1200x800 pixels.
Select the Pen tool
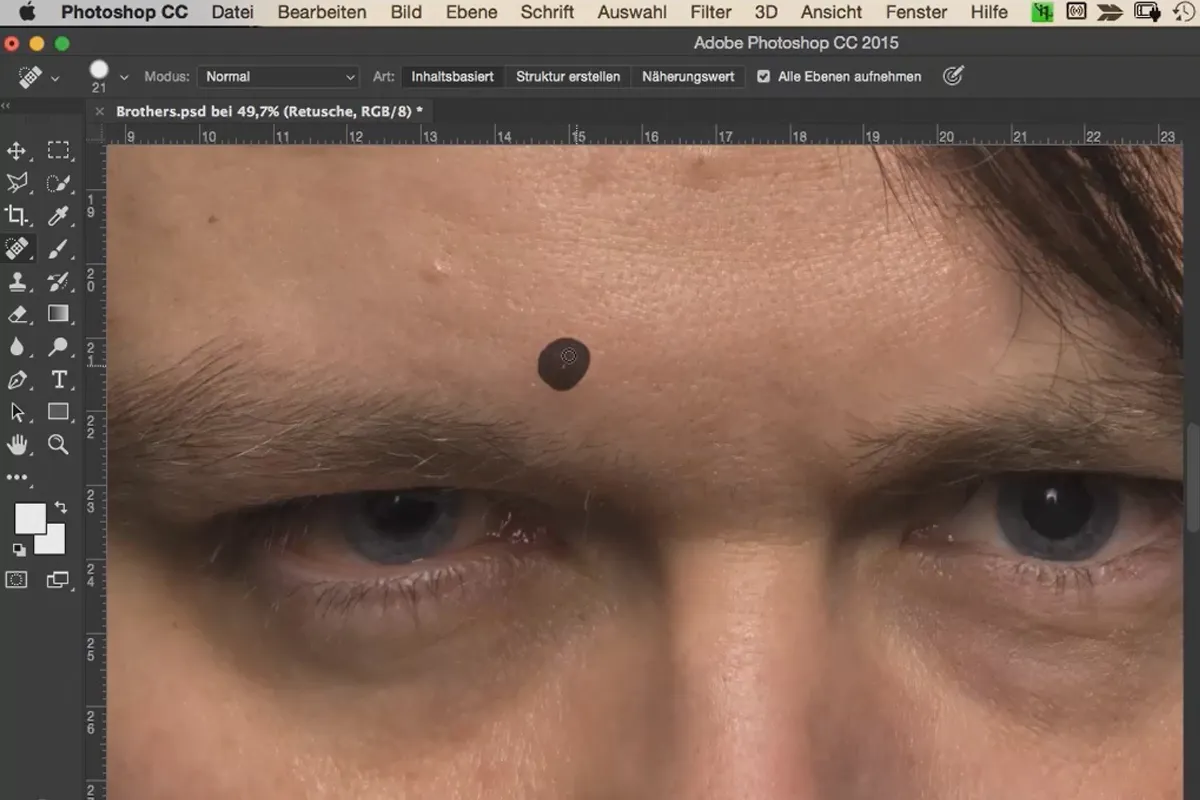pos(17,380)
